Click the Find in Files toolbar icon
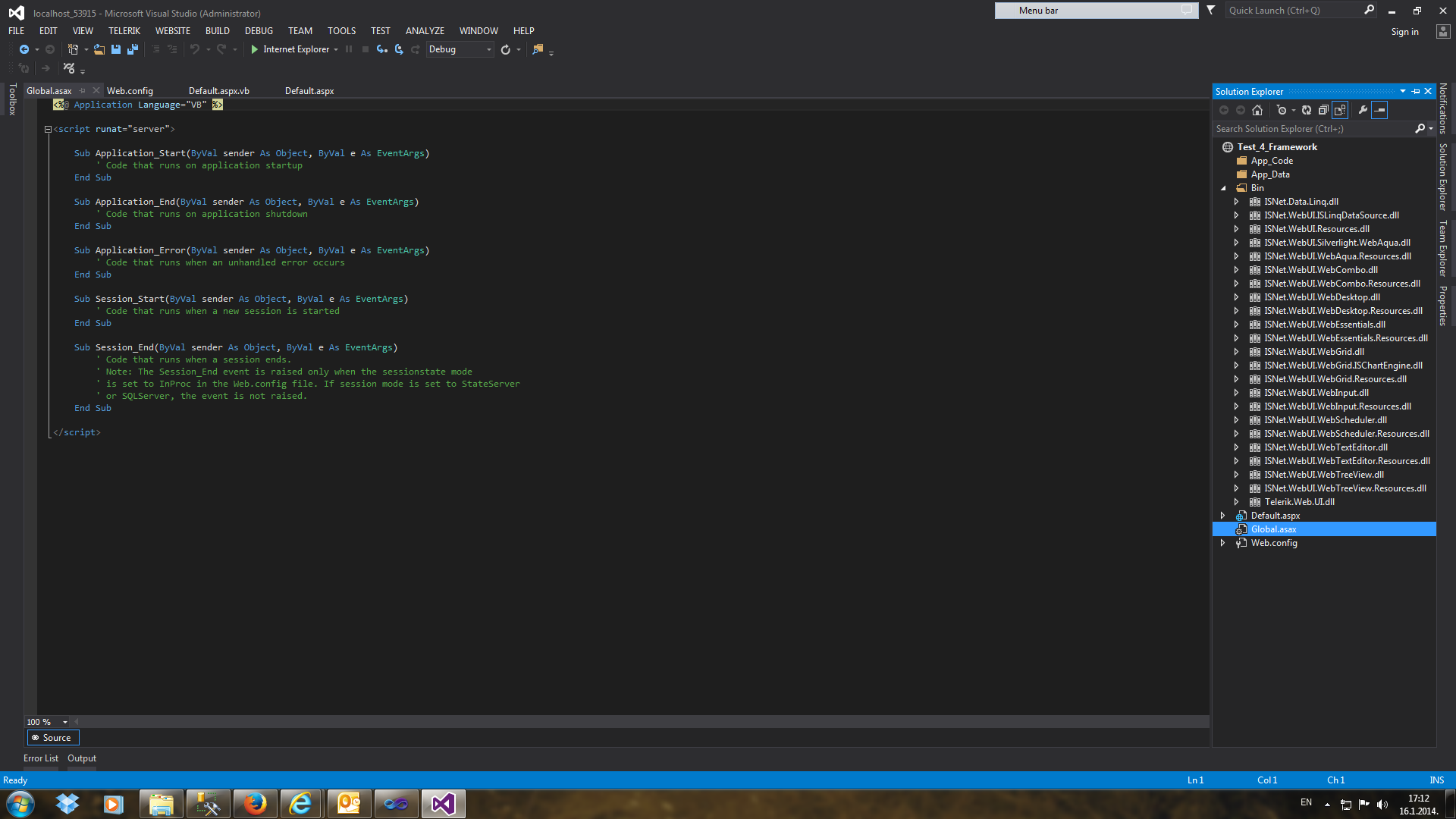Viewport: 1456px width, 819px height. pyautogui.click(x=538, y=49)
